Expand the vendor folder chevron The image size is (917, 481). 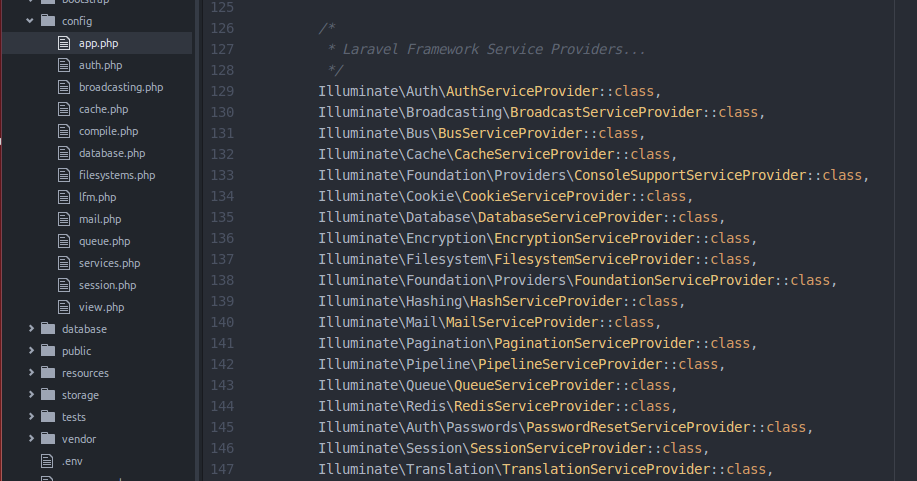(31, 439)
